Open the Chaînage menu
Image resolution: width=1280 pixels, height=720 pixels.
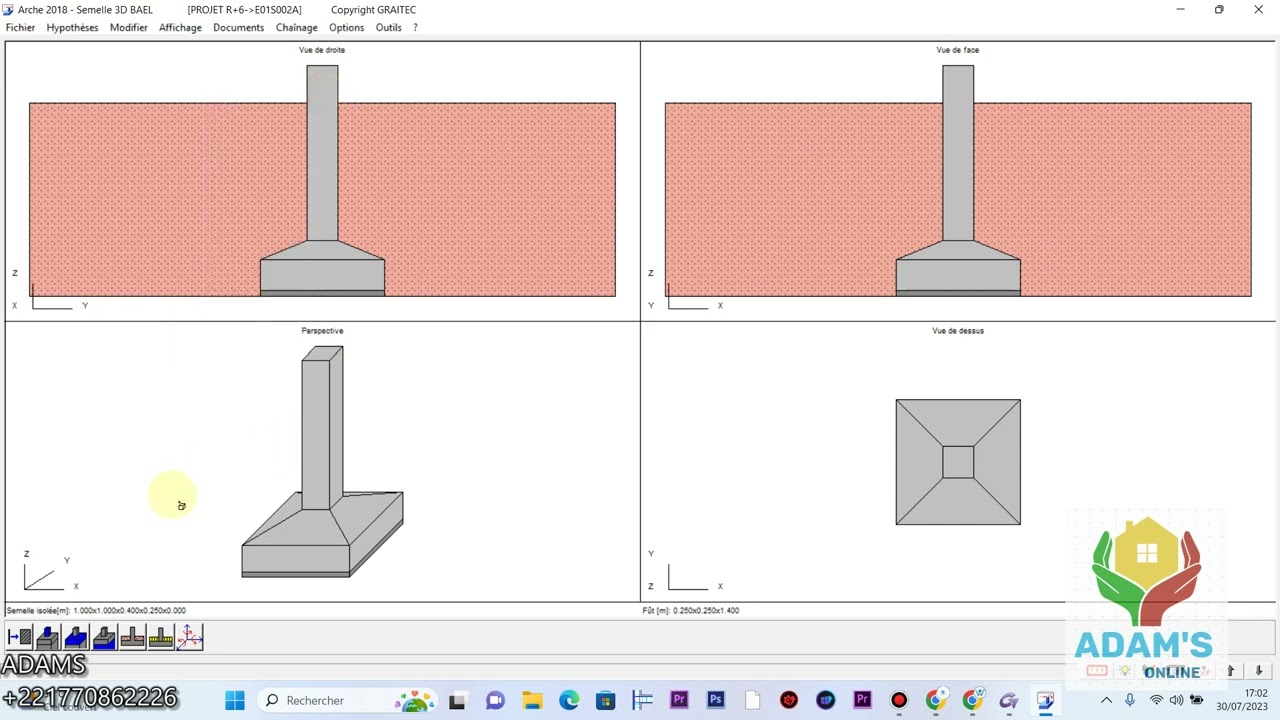[297, 28]
